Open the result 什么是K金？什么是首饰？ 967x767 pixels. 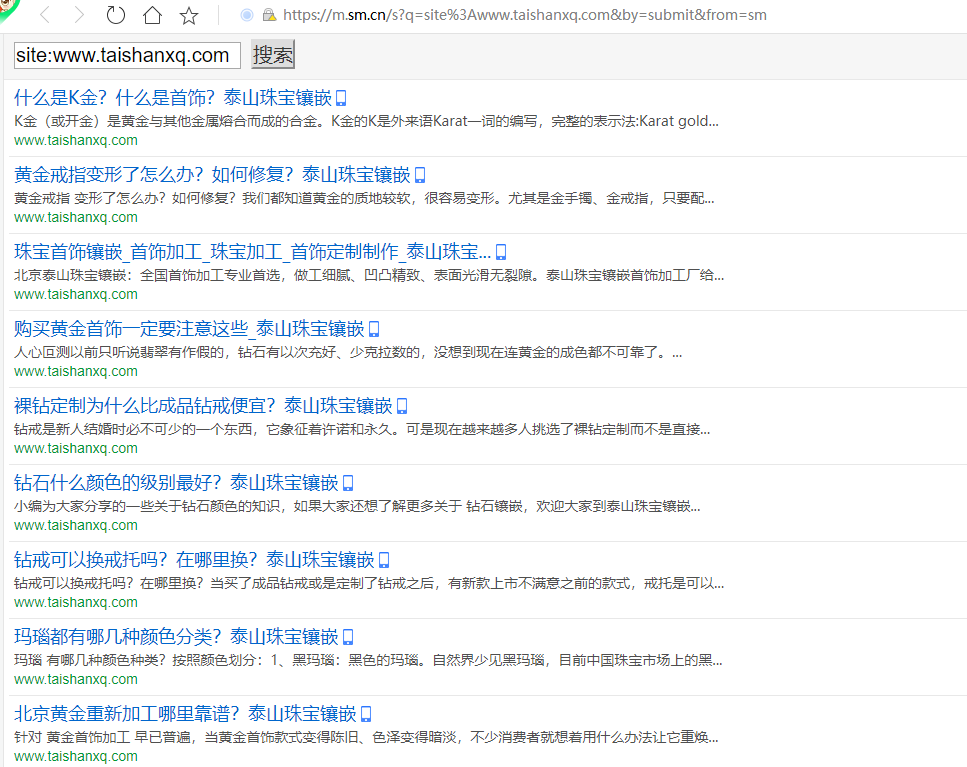coord(170,97)
